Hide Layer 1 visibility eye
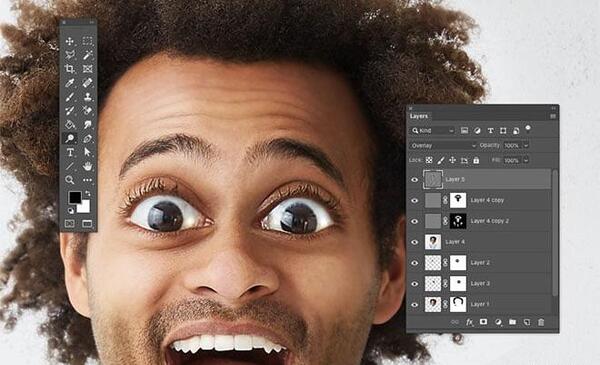 click(x=415, y=305)
